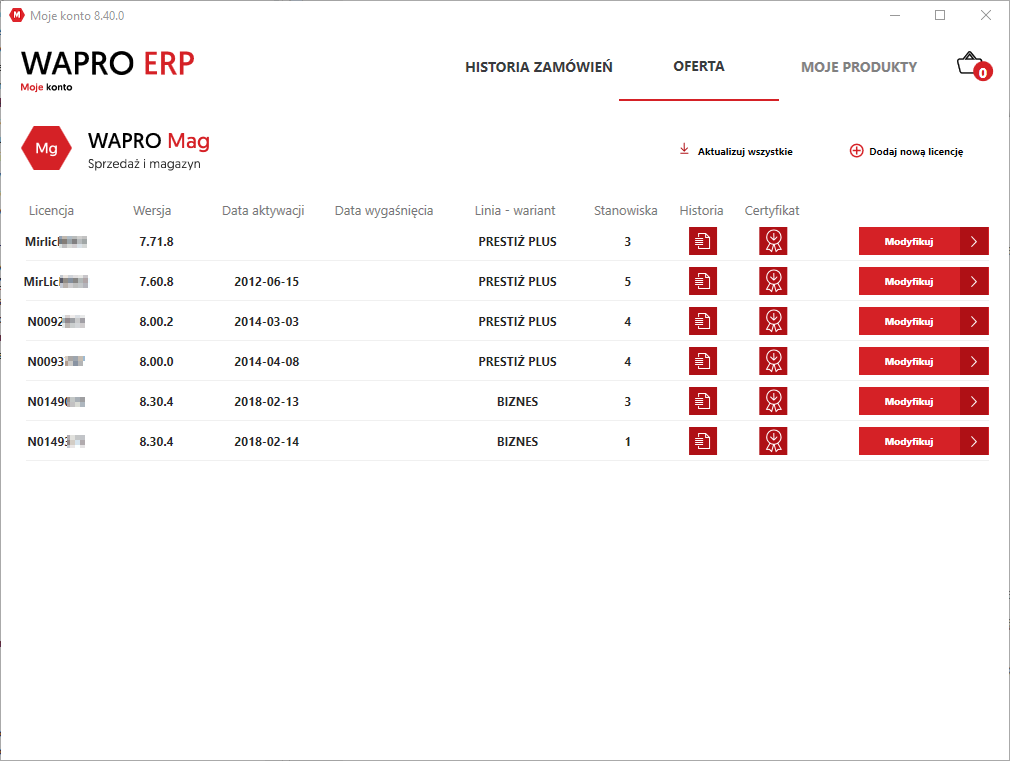The width and height of the screenshot is (1010, 761).
Task: Click Modyfikuj for license activated 2018-02-13
Action: [924, 401]
